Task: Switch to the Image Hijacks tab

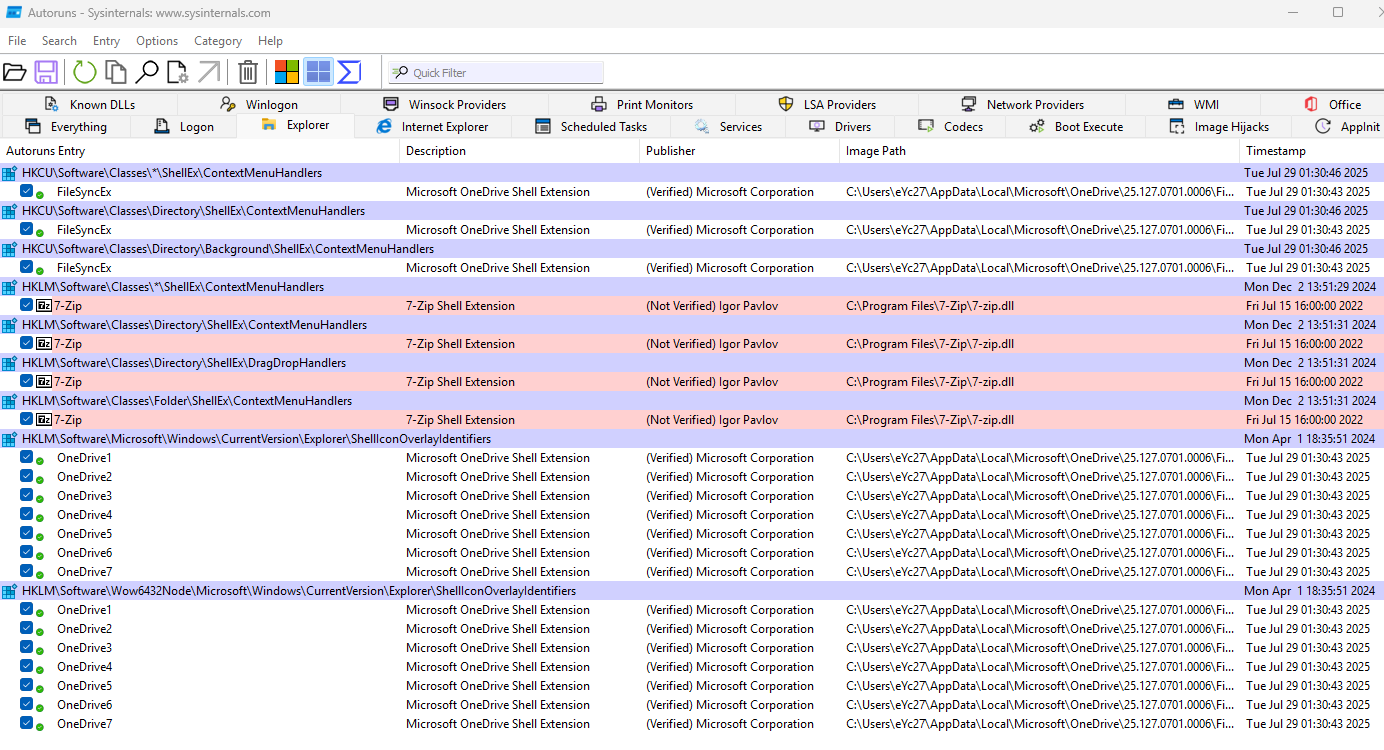Action: point(1218,127)
